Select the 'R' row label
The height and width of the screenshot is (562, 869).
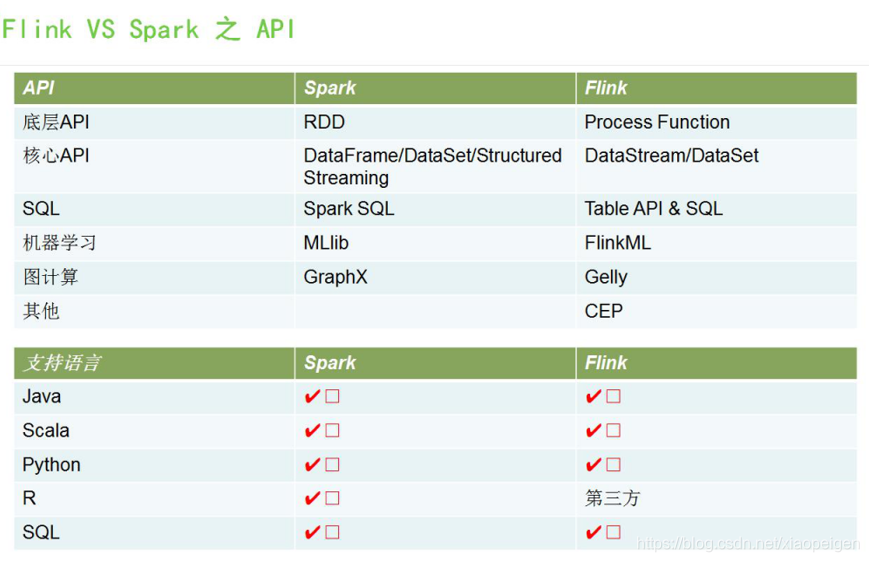(29, 498)
